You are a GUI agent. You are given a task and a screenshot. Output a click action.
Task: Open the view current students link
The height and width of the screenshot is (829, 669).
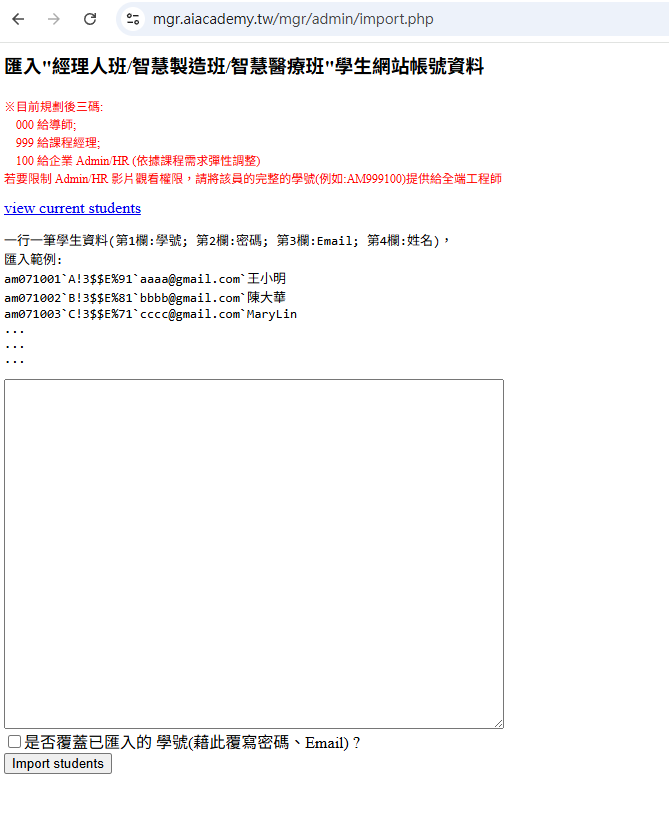tap(72, 208)
